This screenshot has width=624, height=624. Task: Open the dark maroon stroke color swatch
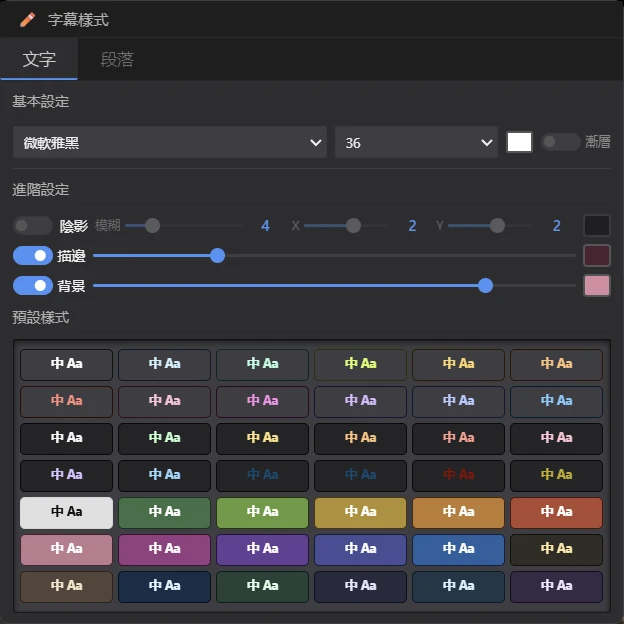[x=597, y=255]
